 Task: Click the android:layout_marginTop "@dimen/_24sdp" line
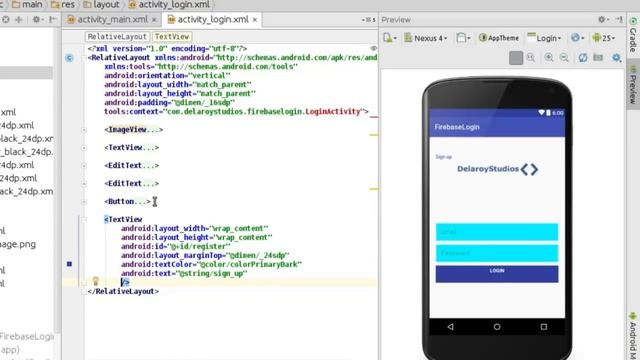click(x=205, y=256)
